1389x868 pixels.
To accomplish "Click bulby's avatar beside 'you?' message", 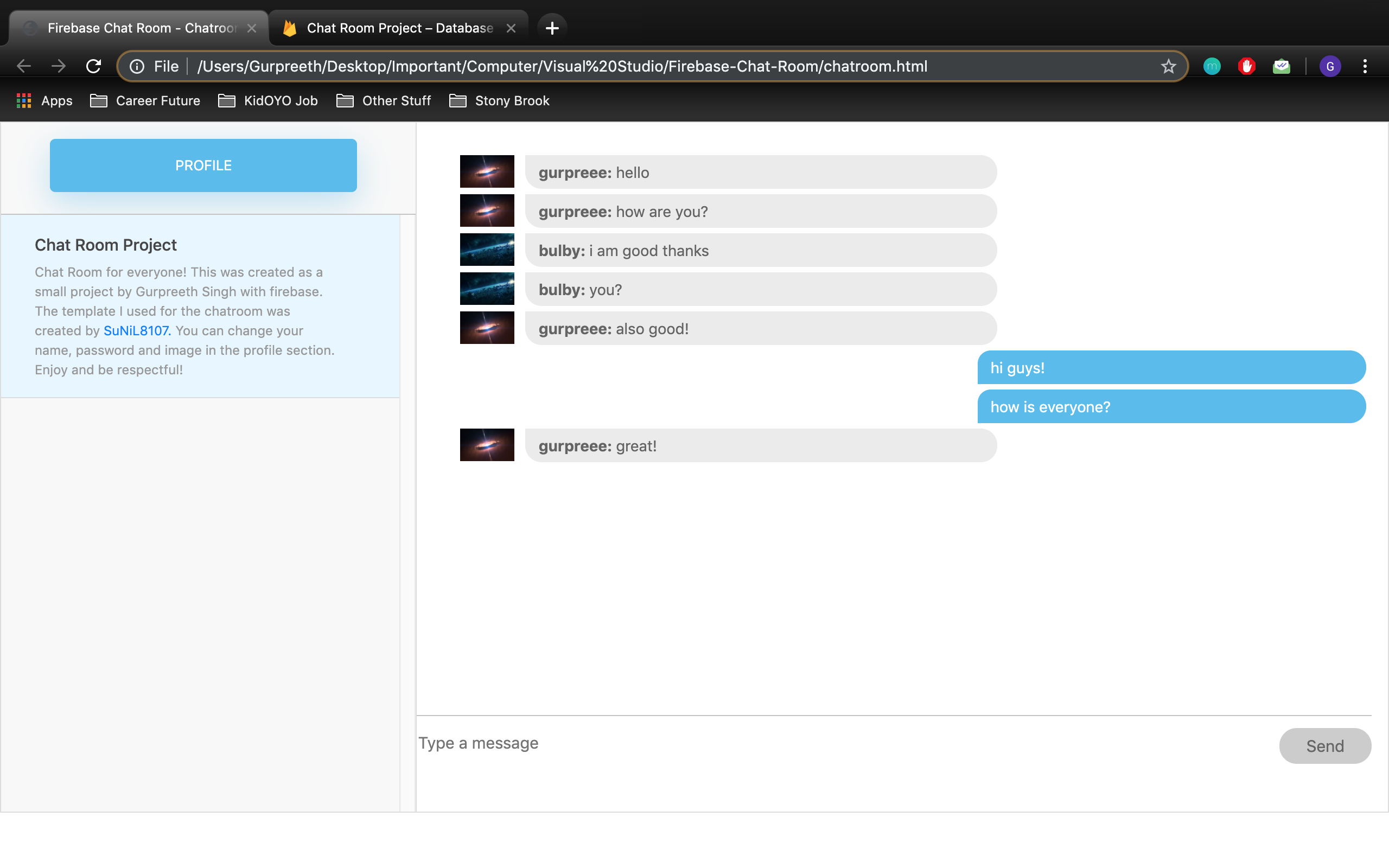I will pos(487,289).
